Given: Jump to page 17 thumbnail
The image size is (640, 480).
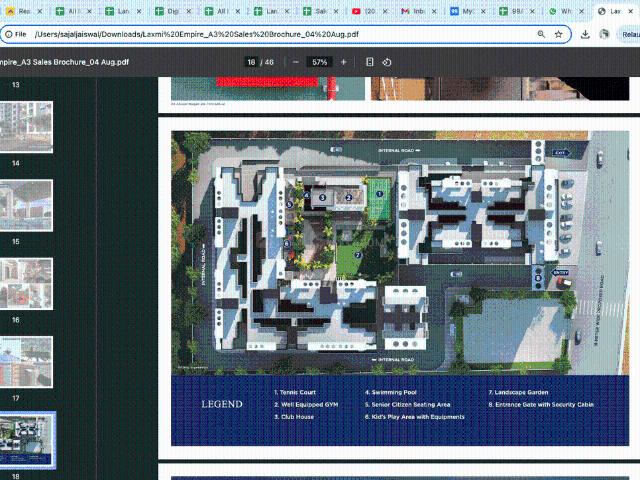Looking at the screenshot, I should point(26,360).
